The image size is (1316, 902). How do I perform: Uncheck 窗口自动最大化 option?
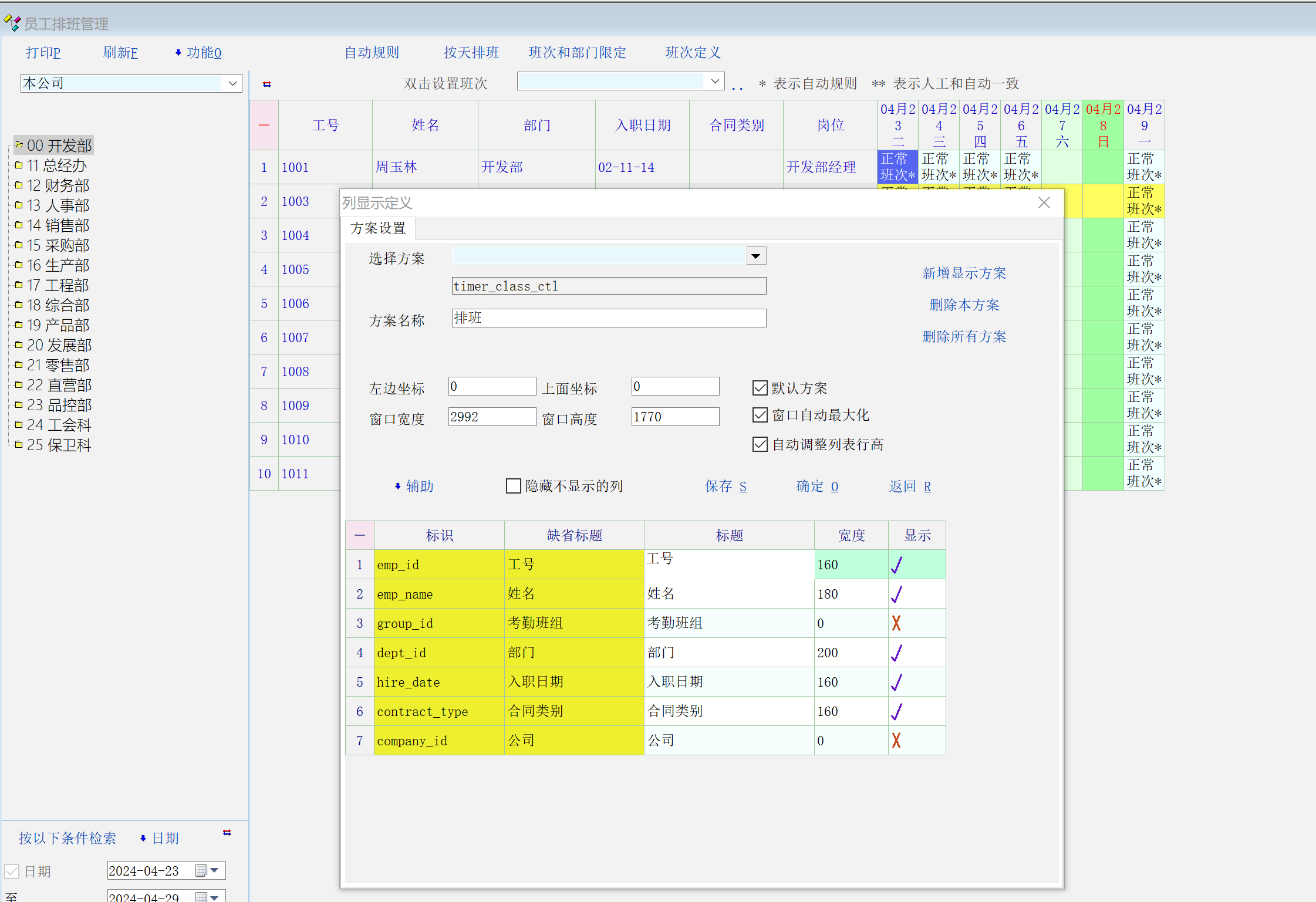click(760, 415)
